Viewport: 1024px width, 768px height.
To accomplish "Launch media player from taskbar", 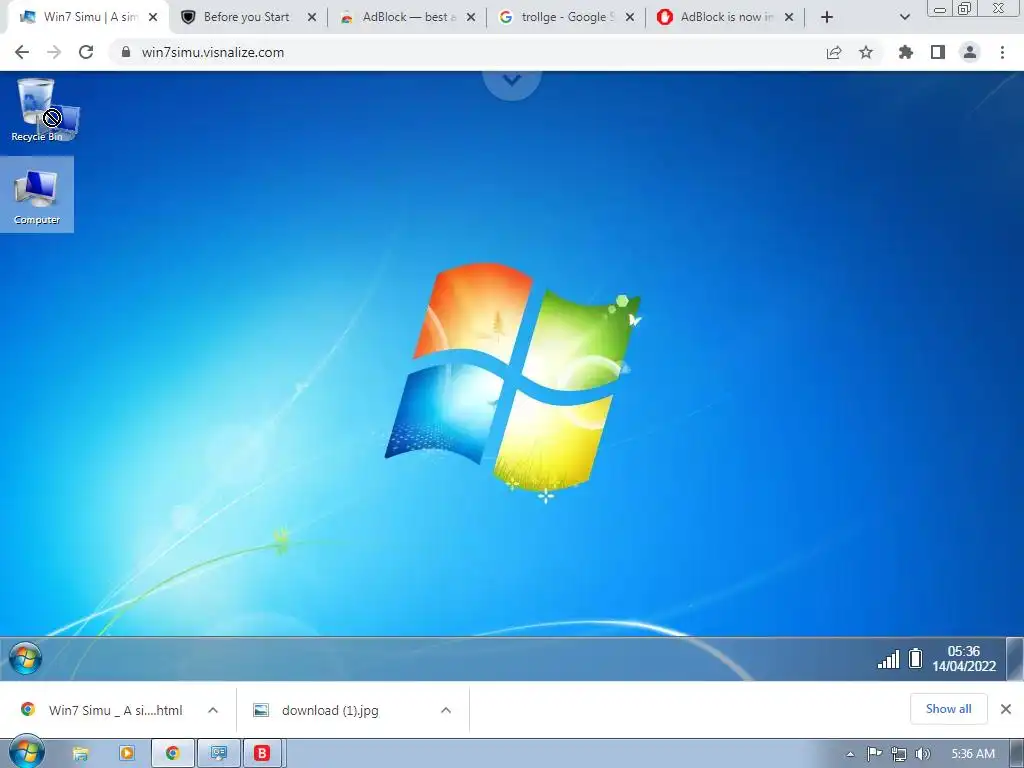I will point(127,754).
